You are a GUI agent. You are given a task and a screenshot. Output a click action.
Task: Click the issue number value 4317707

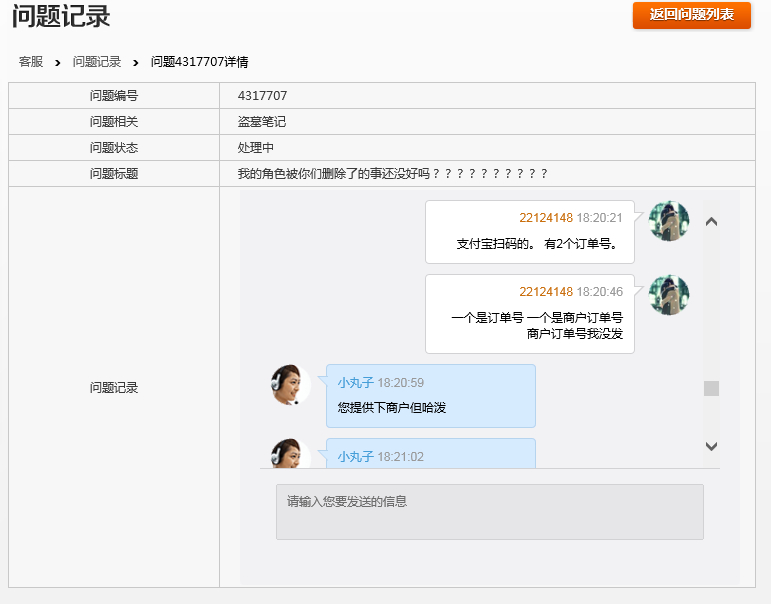coord(262,95)
